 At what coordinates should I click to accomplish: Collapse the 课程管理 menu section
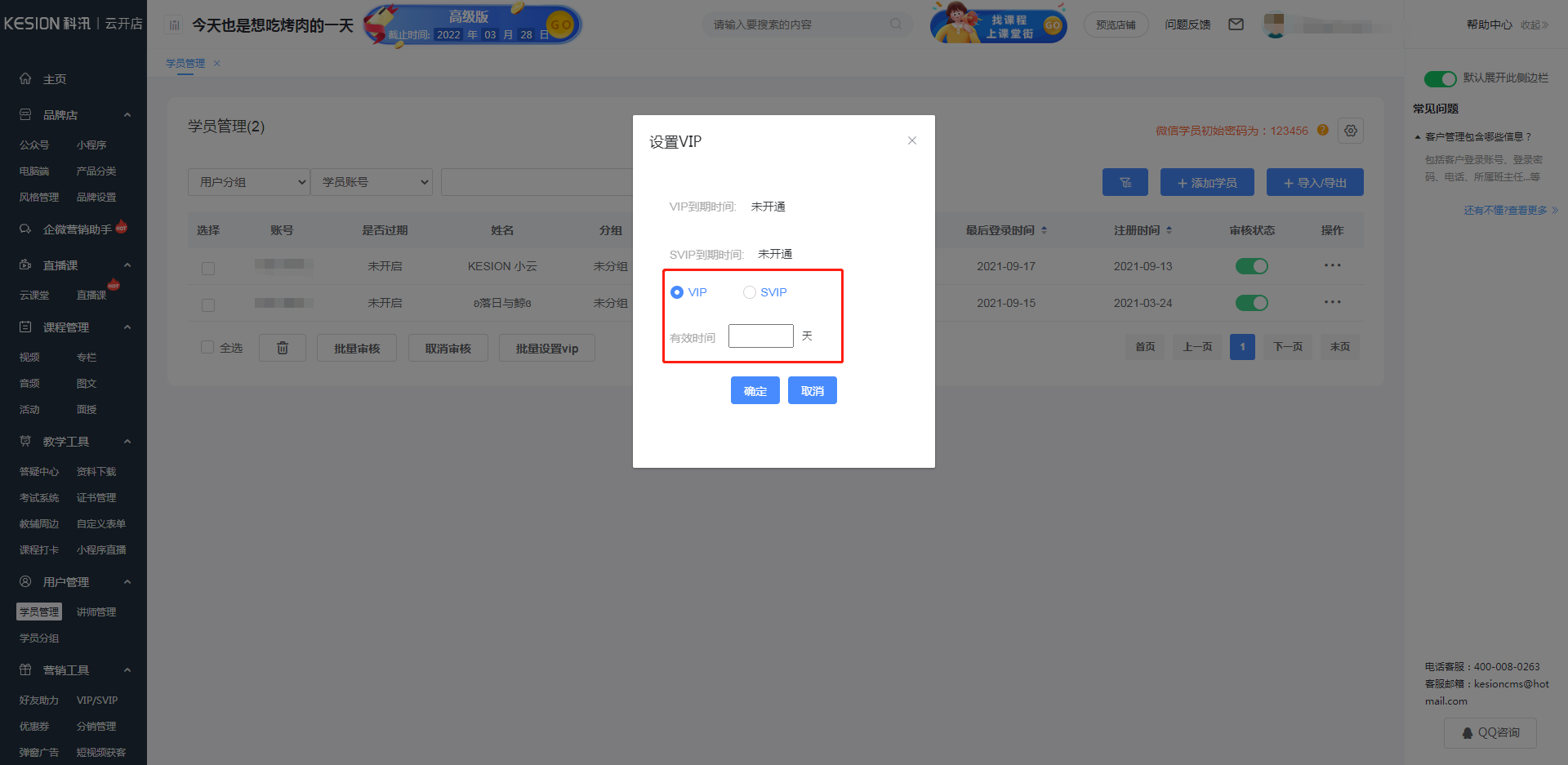pos(127,327)
